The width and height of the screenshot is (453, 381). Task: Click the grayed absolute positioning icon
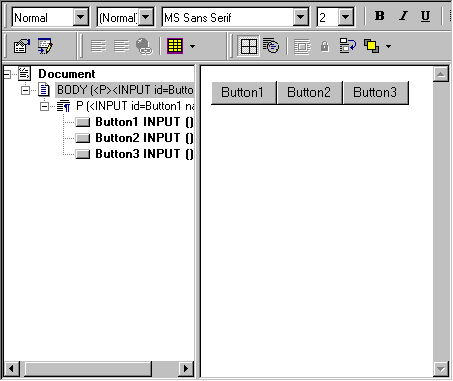point(302,46)
